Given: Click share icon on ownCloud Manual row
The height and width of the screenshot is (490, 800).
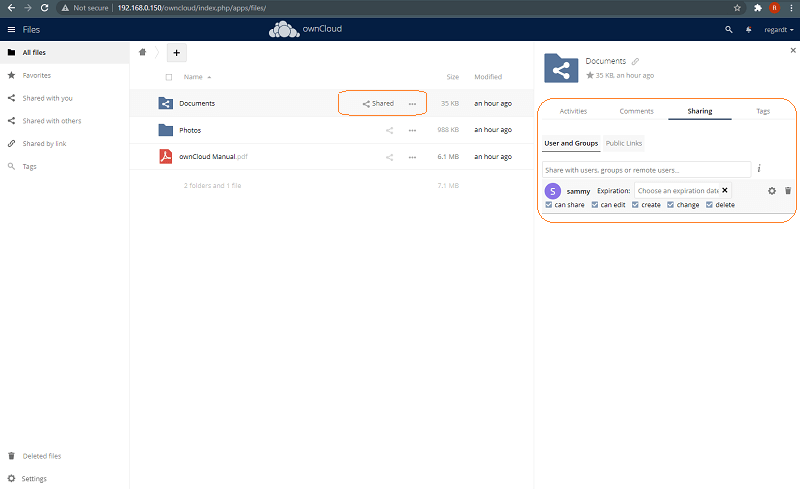Looking at the screenshot, I should point(389,157).
